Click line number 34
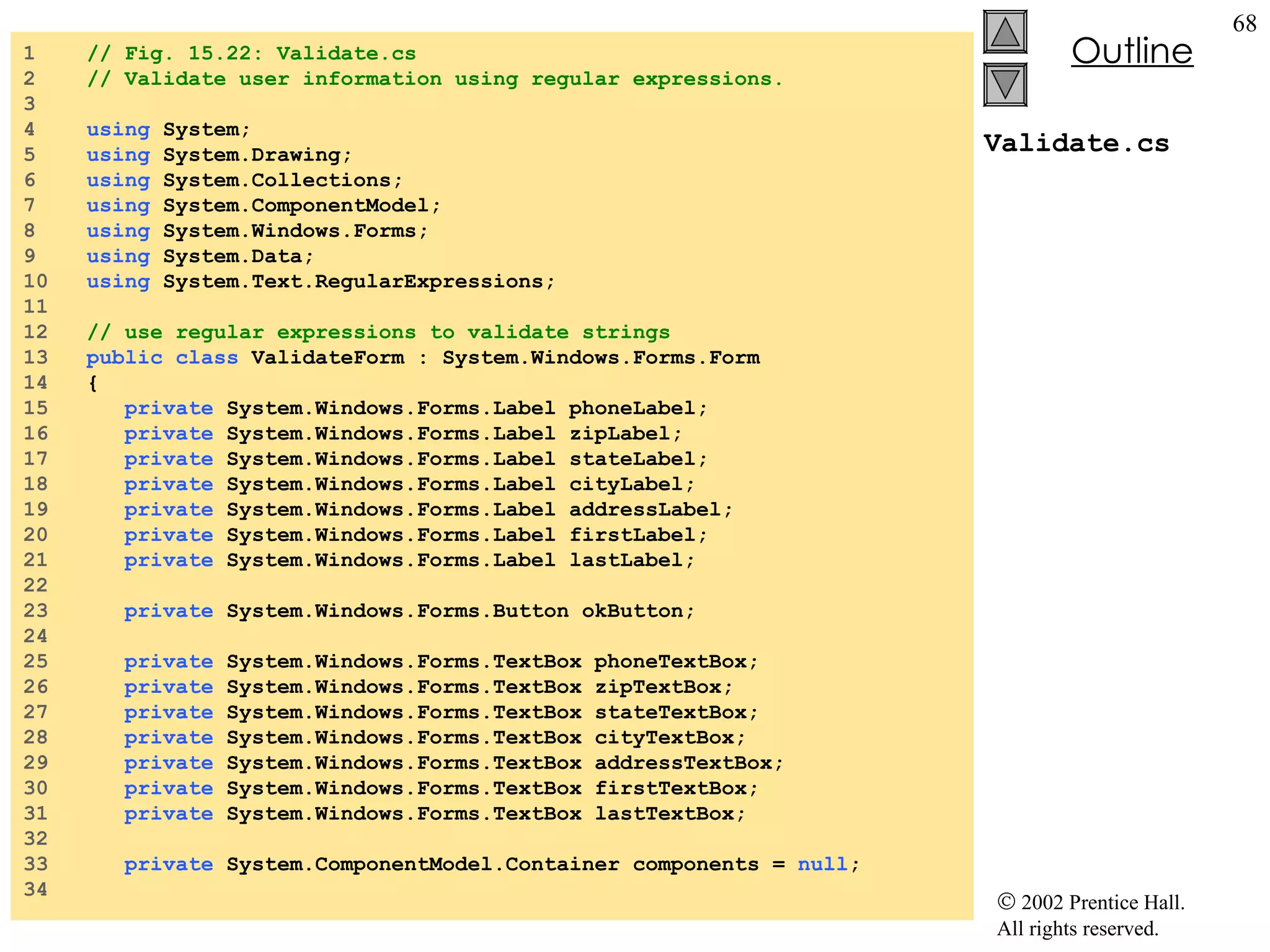Image resolution: width=1270 pixels, height=952 pixels. pos(36,889)
